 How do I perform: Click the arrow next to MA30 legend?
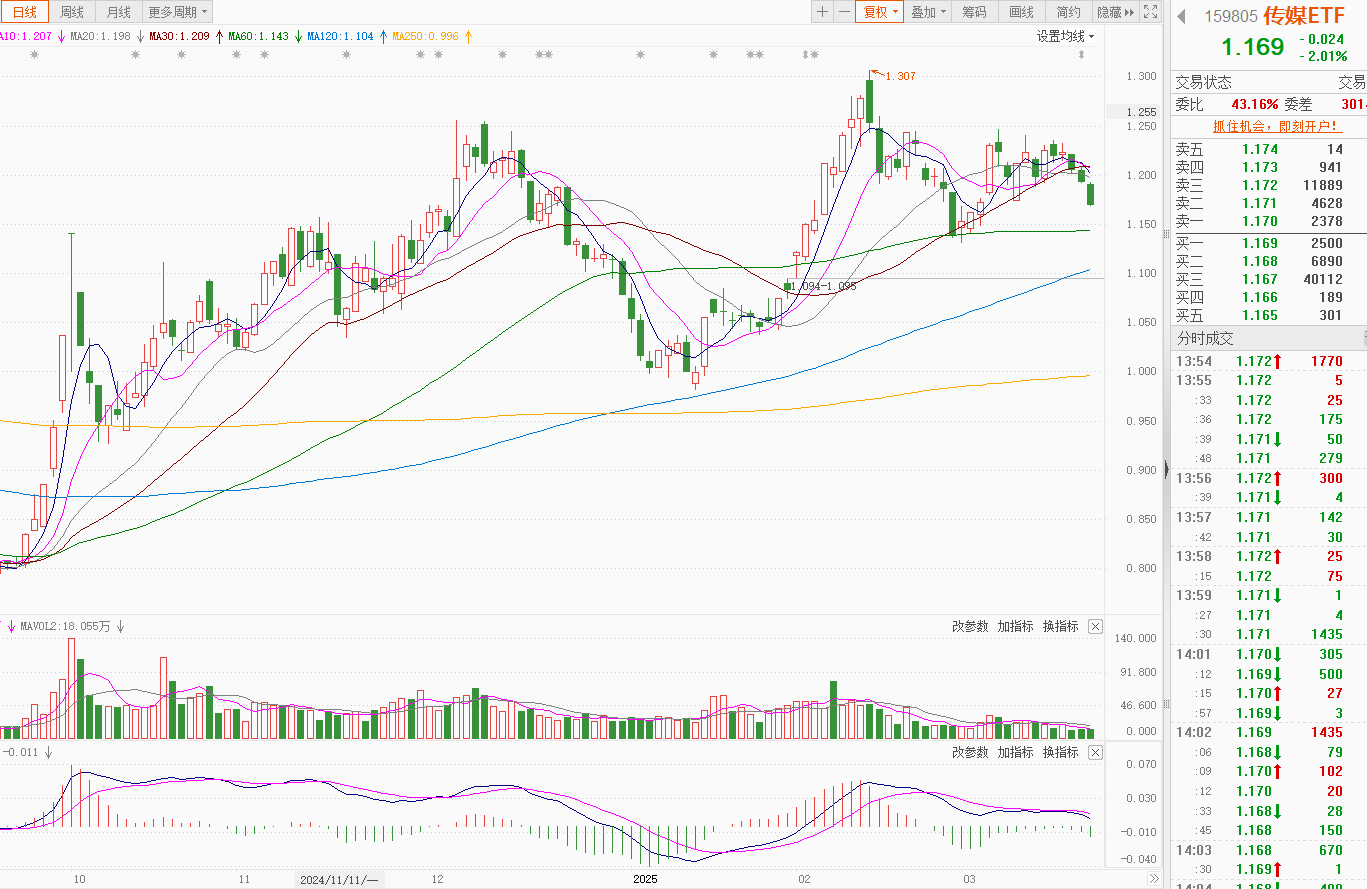coord(219,36)
